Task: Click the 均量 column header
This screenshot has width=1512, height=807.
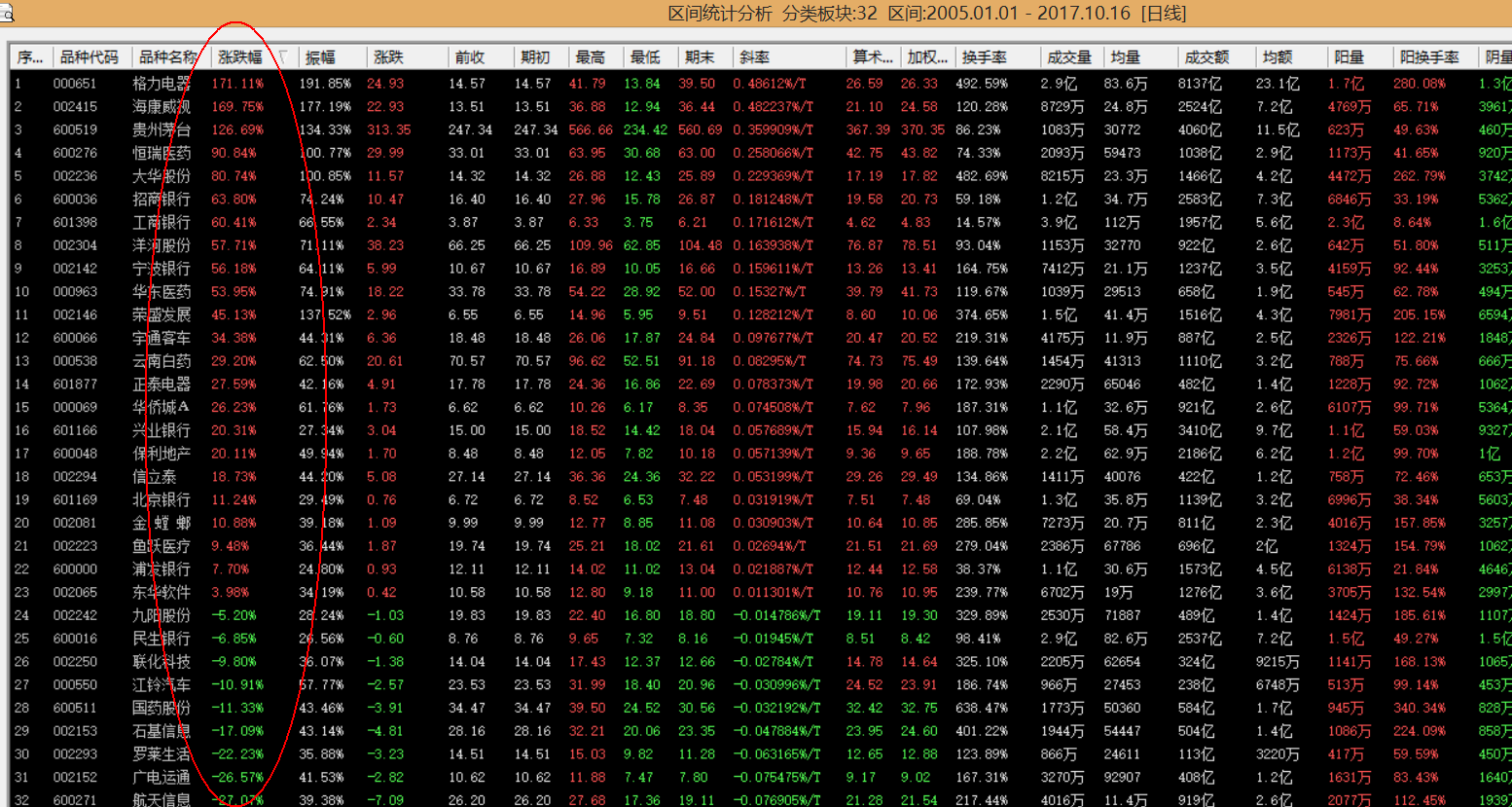Action: point(1125,57)
